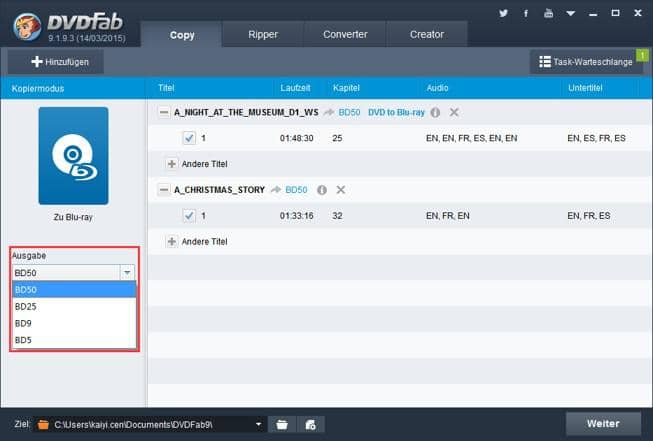Click the Ziel destination path field
Screen dimensions: 653x441
[150, 425]
